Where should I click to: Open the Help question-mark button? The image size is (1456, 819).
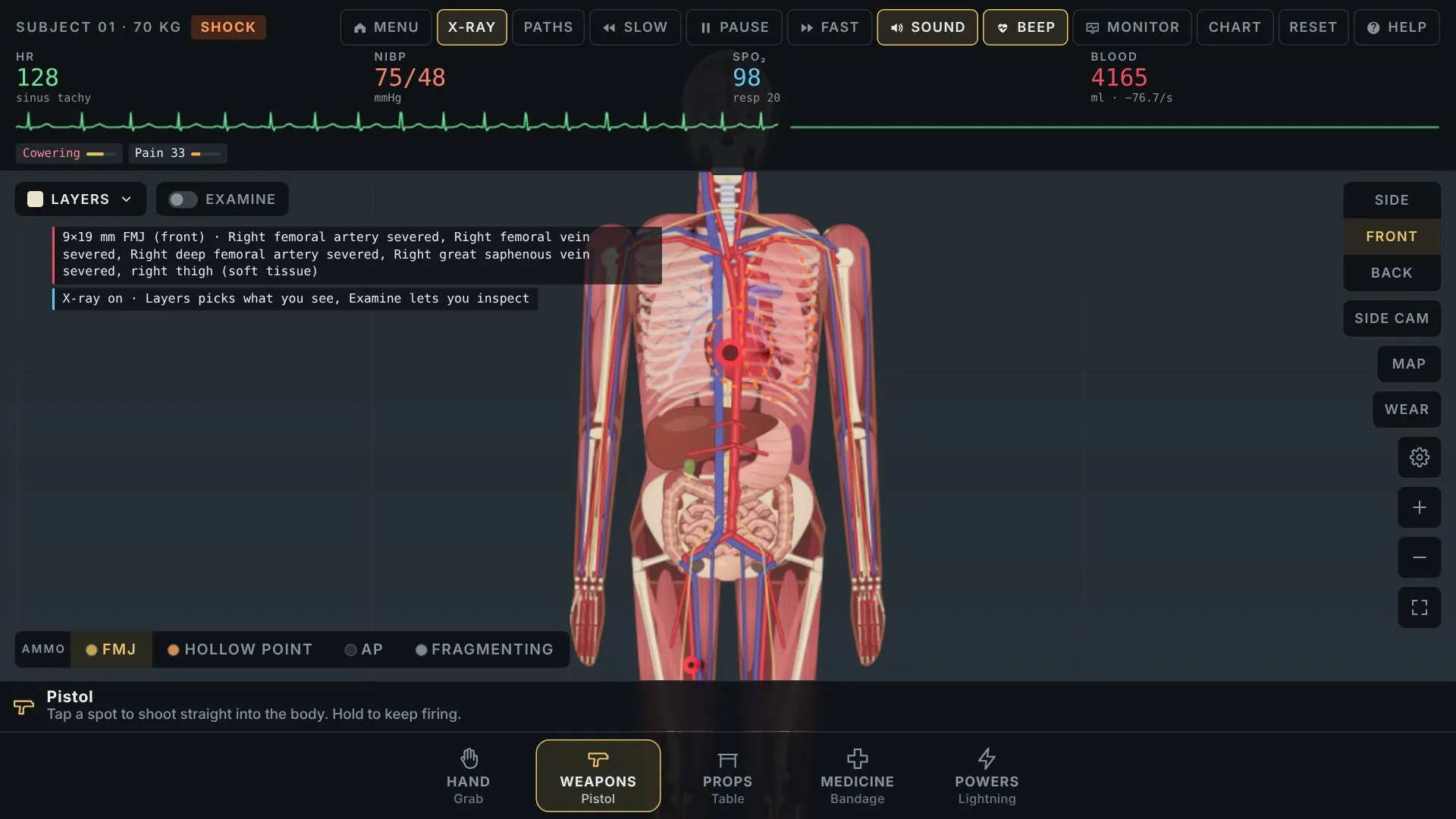[x=1396, y=27]
